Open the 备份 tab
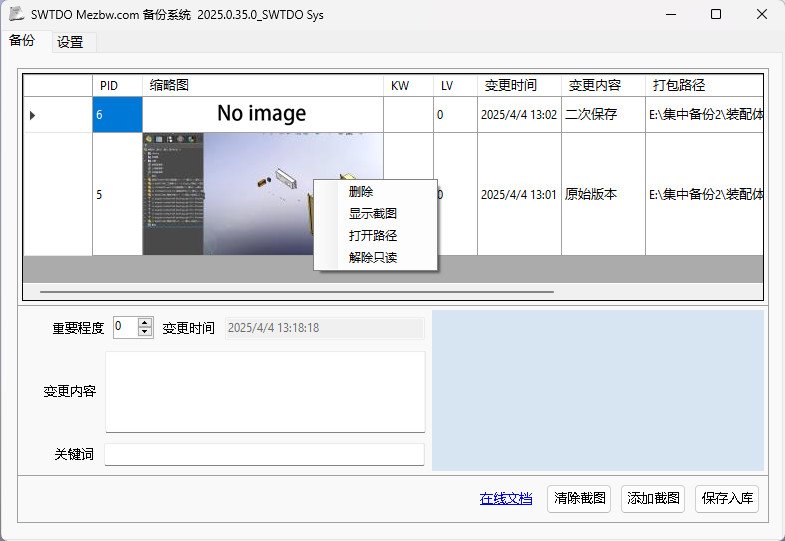The width and height of the screenshot is (785, 541). point(22,41)
